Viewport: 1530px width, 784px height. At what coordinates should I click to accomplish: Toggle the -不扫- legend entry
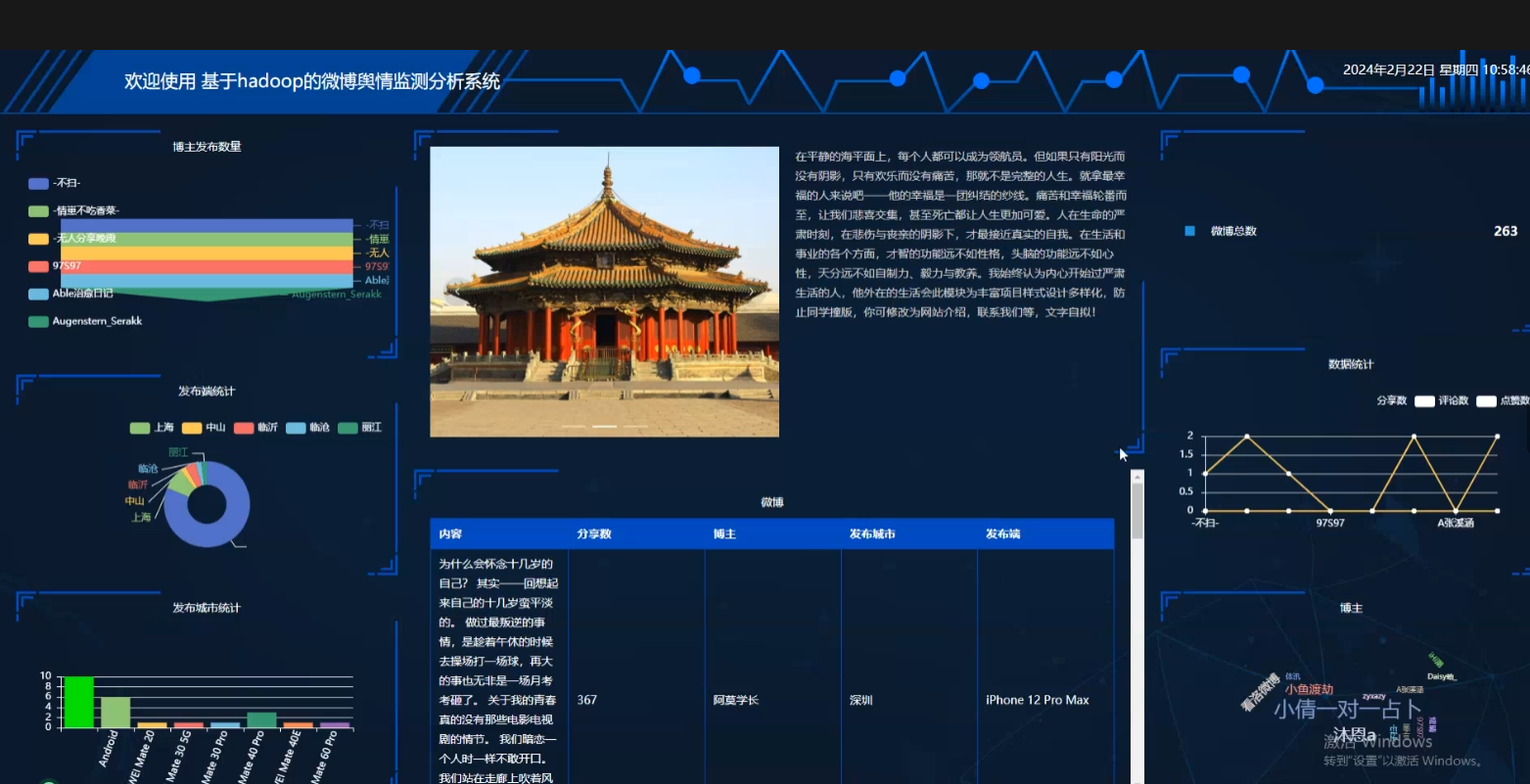pyautogui.click(x=55, y=183)
